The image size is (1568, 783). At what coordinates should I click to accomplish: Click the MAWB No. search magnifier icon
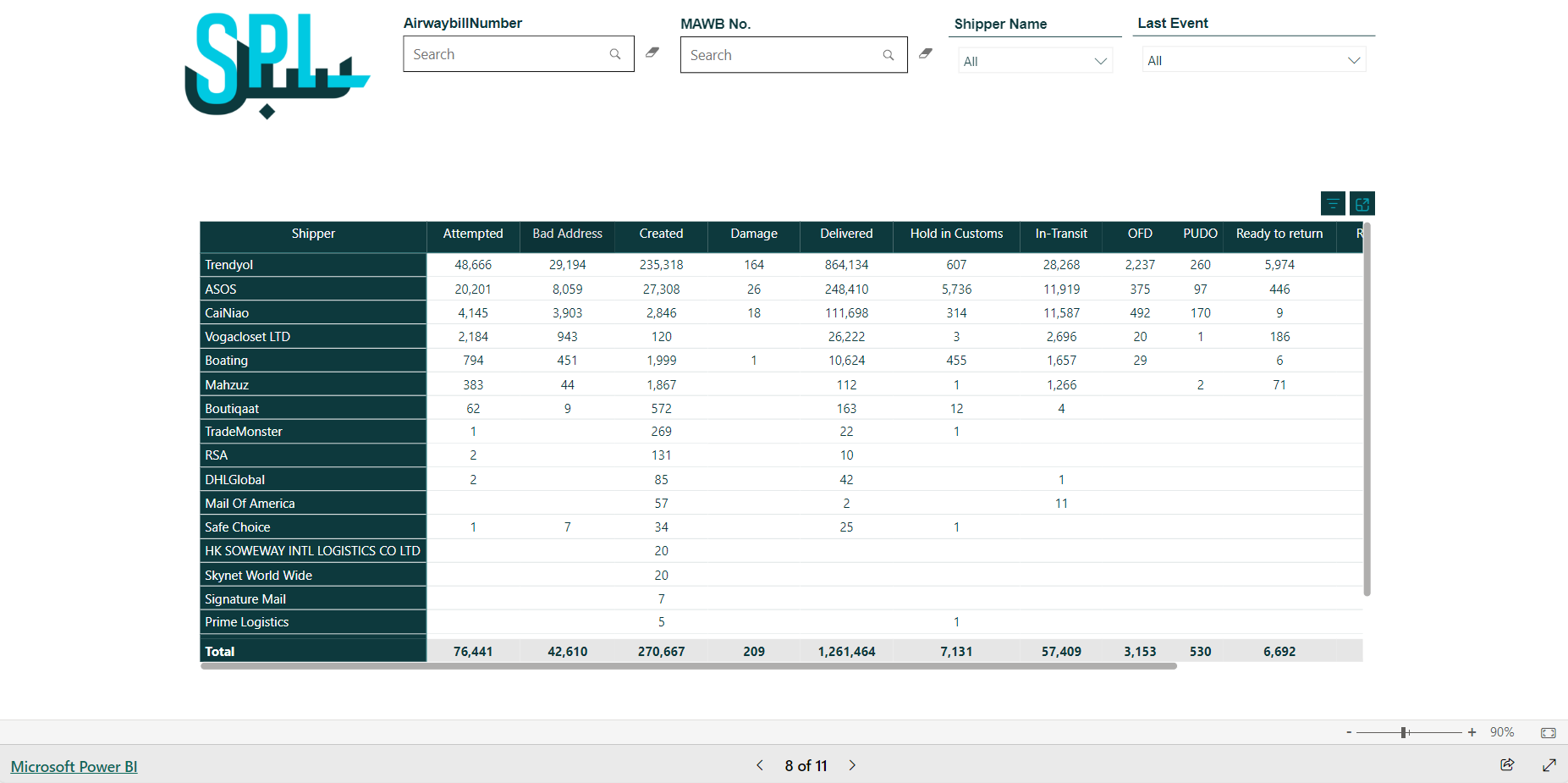pos(889,55)
